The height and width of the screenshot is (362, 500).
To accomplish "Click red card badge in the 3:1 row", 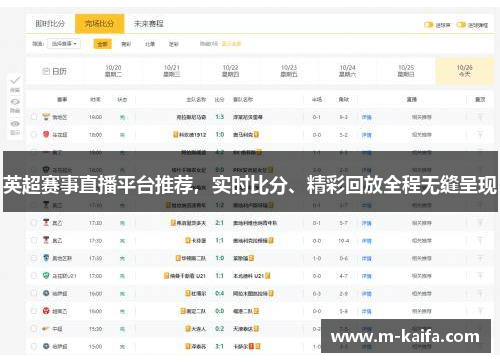I will (251, 346).
